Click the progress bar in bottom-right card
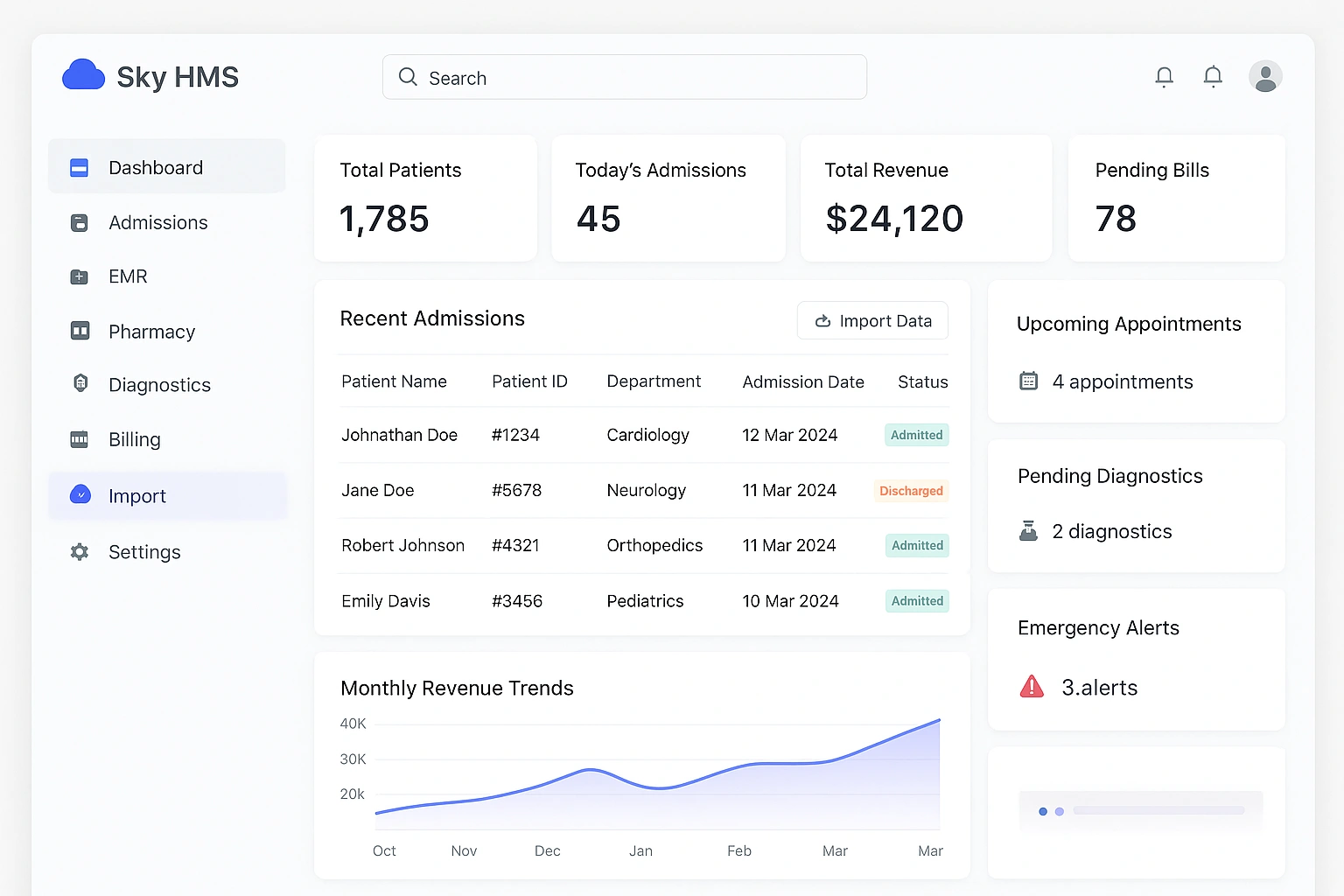This screenshot has width=1344, height=896. (x=1158, y=811)
